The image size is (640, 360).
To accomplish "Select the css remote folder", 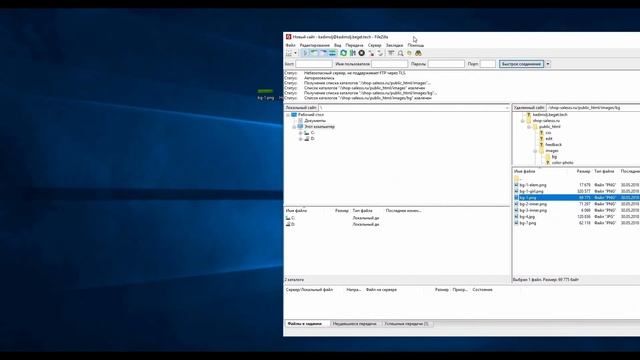I will pos(548,133).
